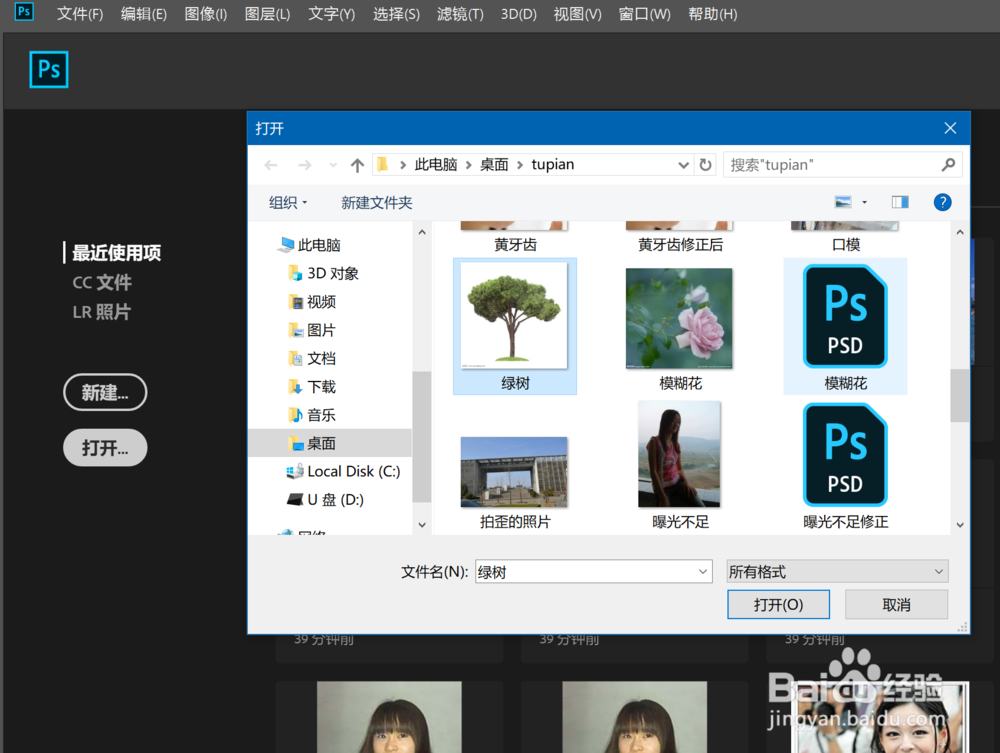Select the 曝光不足 girl photo thumbnail
The width and height of the screenshot is (1000, 753).
(679, 454)
